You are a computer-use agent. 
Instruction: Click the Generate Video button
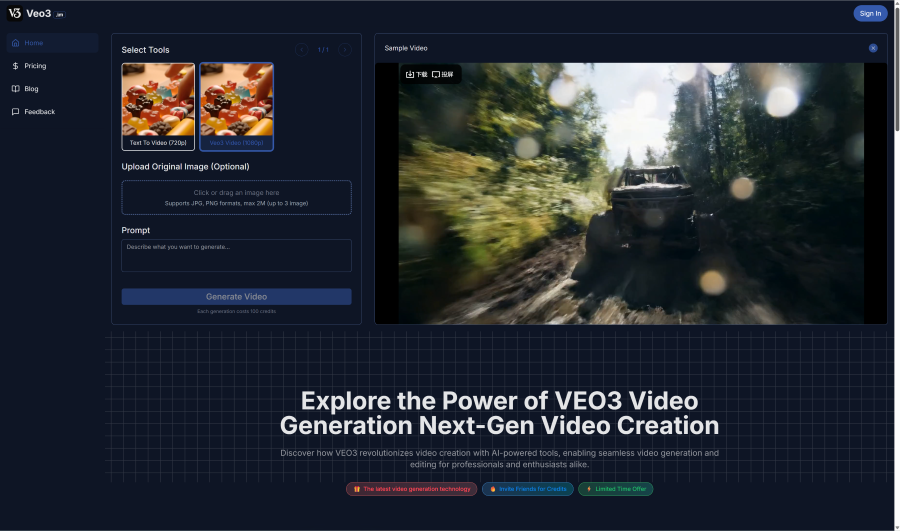click(x=236, y=297)
